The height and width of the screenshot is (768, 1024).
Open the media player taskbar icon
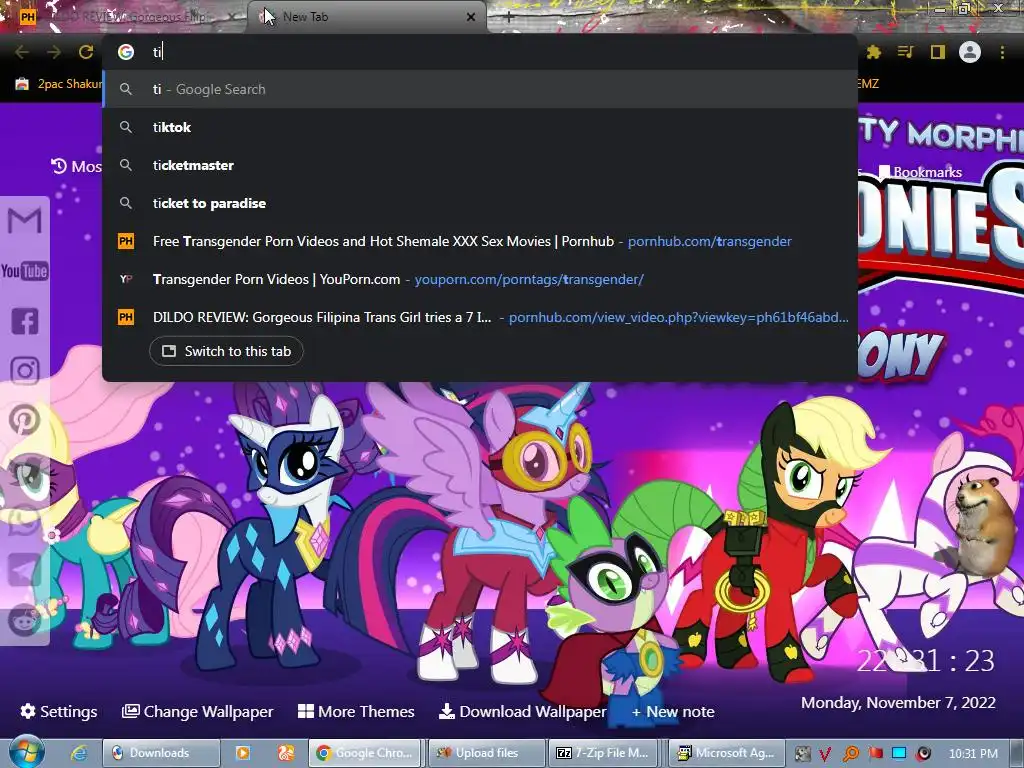point(242,753)
